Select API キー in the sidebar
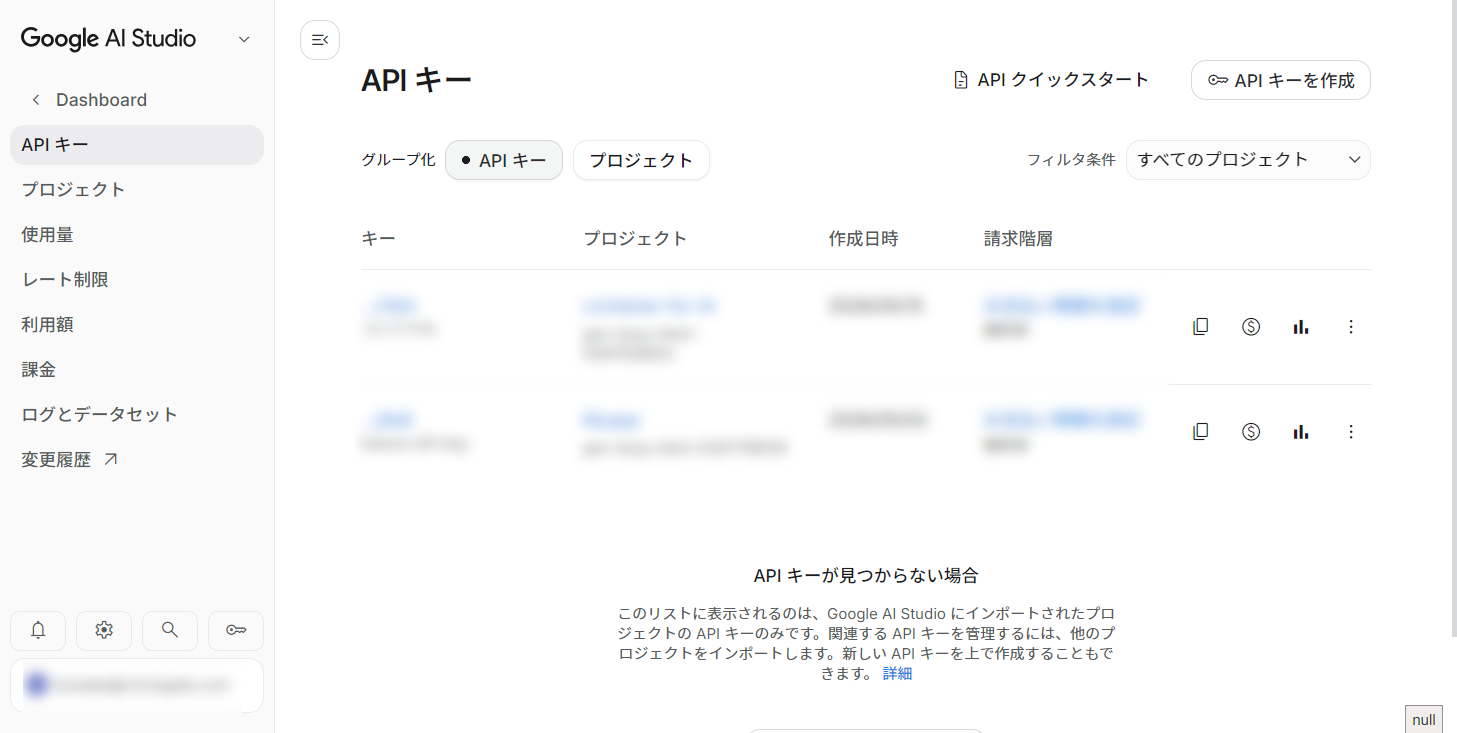1457x733 pixels. tap(137, 145)
